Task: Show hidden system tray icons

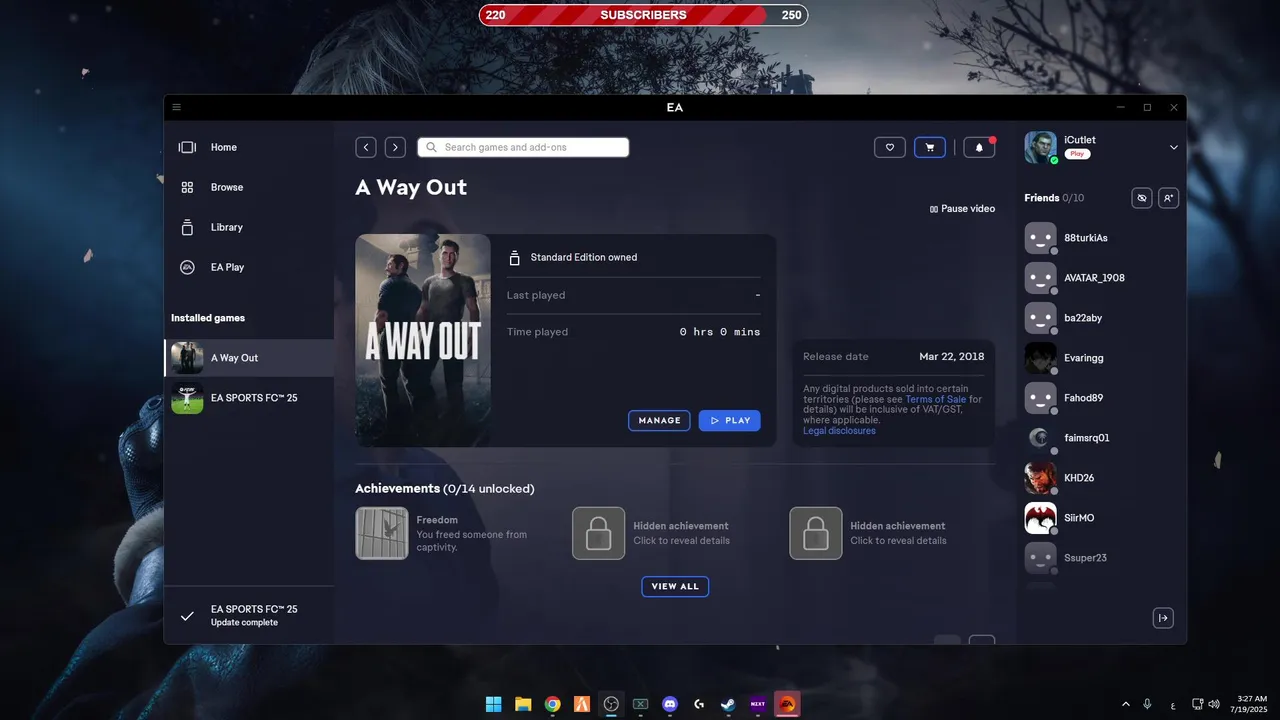Action: (x=1126, y=704)
